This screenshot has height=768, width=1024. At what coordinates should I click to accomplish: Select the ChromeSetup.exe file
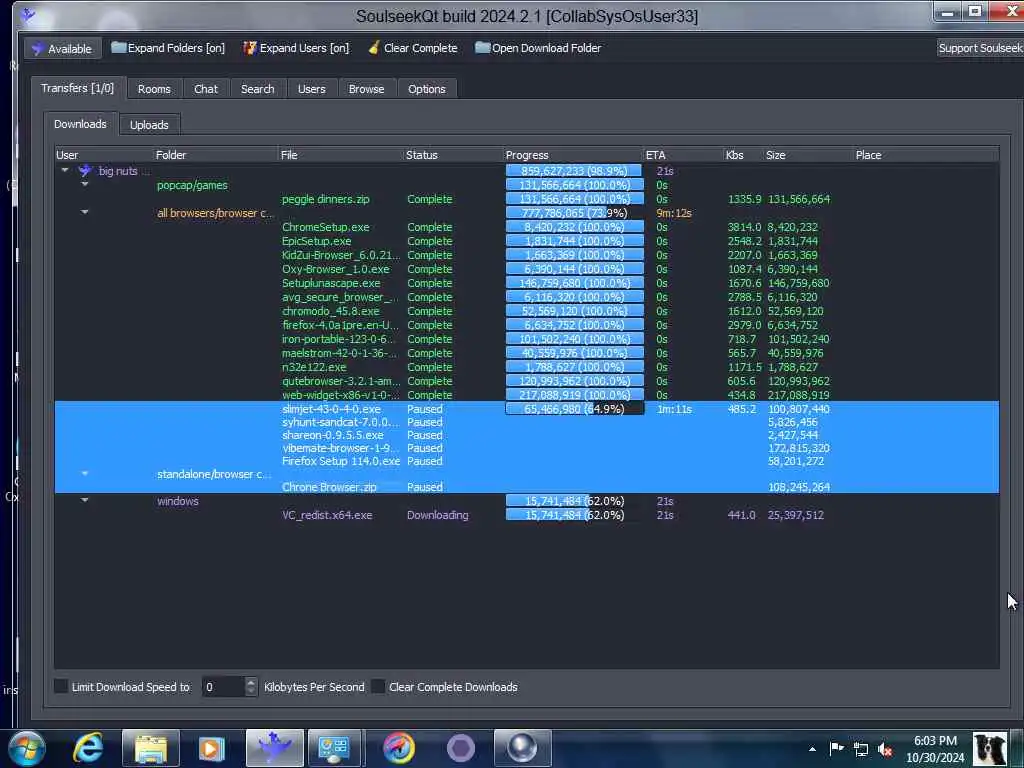[325, 227]
